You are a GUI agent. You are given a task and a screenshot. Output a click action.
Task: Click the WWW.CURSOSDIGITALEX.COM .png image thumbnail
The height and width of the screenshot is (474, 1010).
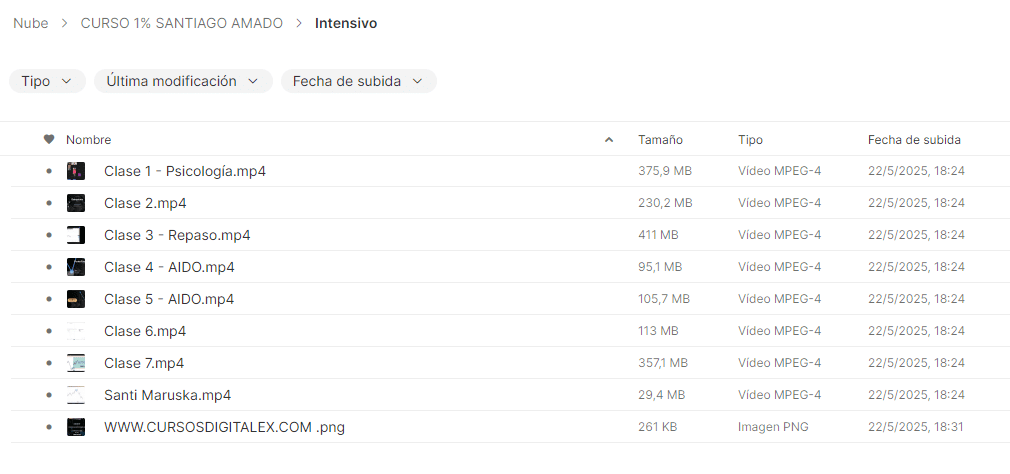[76, 427]
